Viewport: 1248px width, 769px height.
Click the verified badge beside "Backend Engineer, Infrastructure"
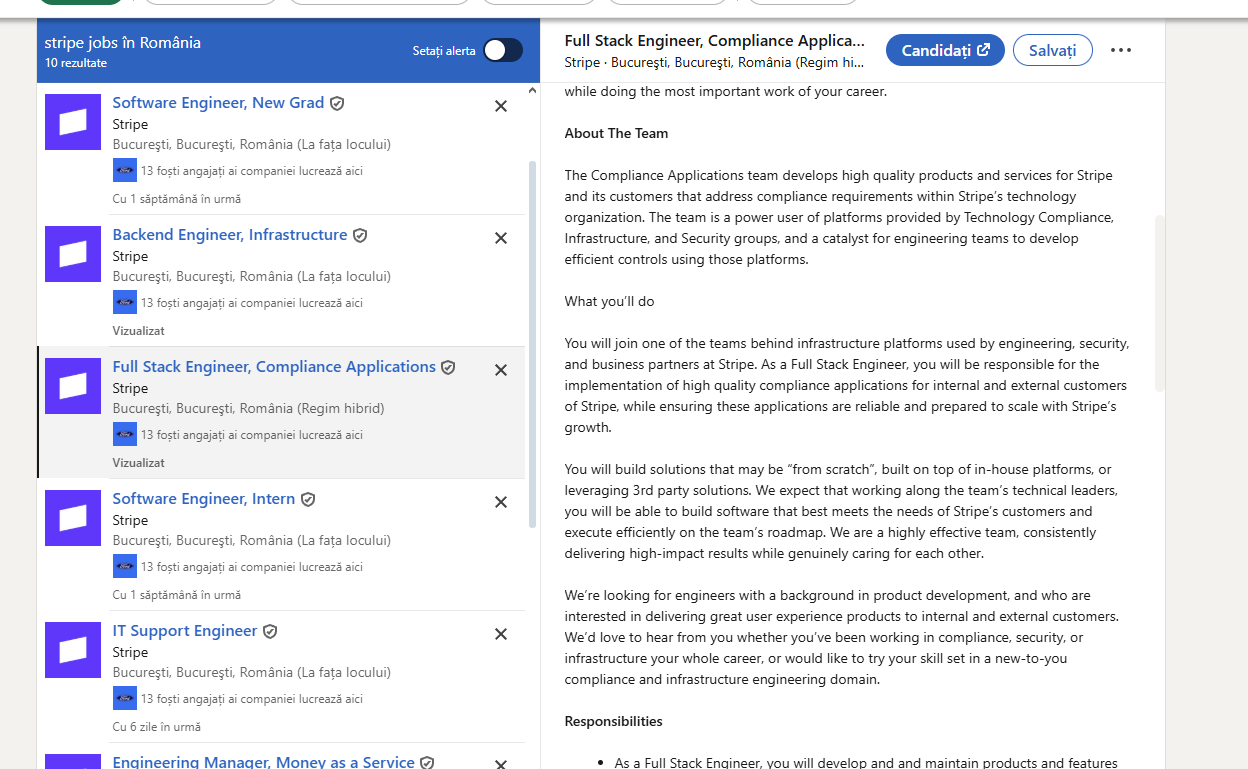[x=359, y=234]
